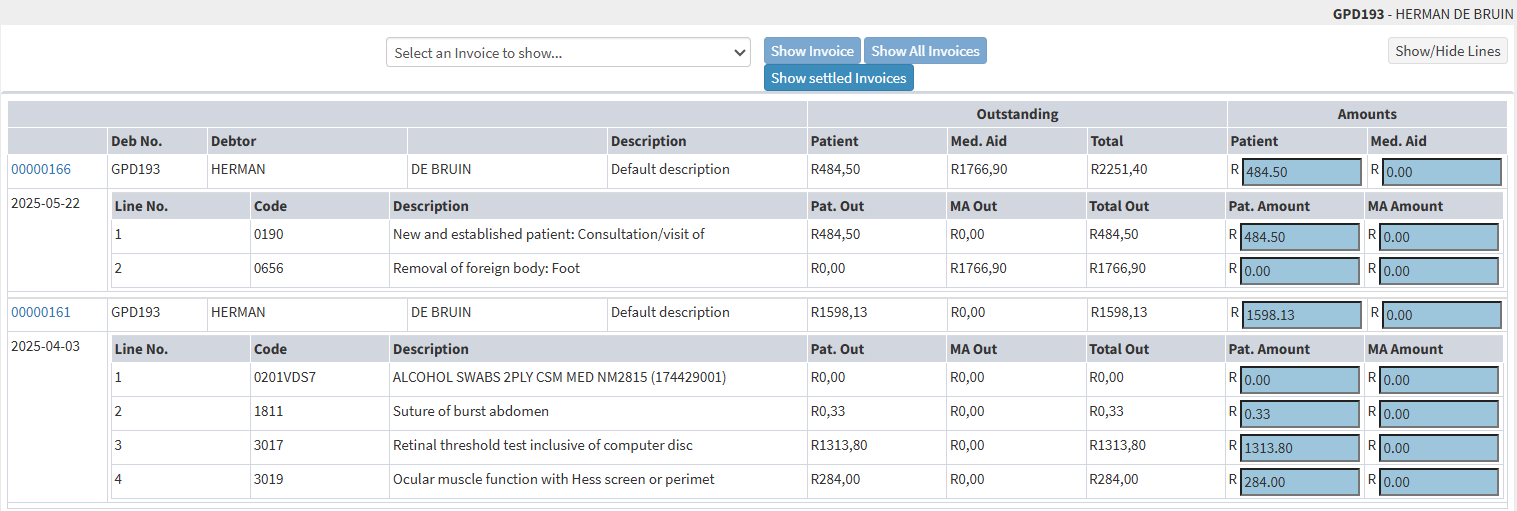Image resolution: width=1517 pixels, height=511 pixels.
Task: Click Show All Invoices button
Action: pyautogui.click(x=925, y=51)
